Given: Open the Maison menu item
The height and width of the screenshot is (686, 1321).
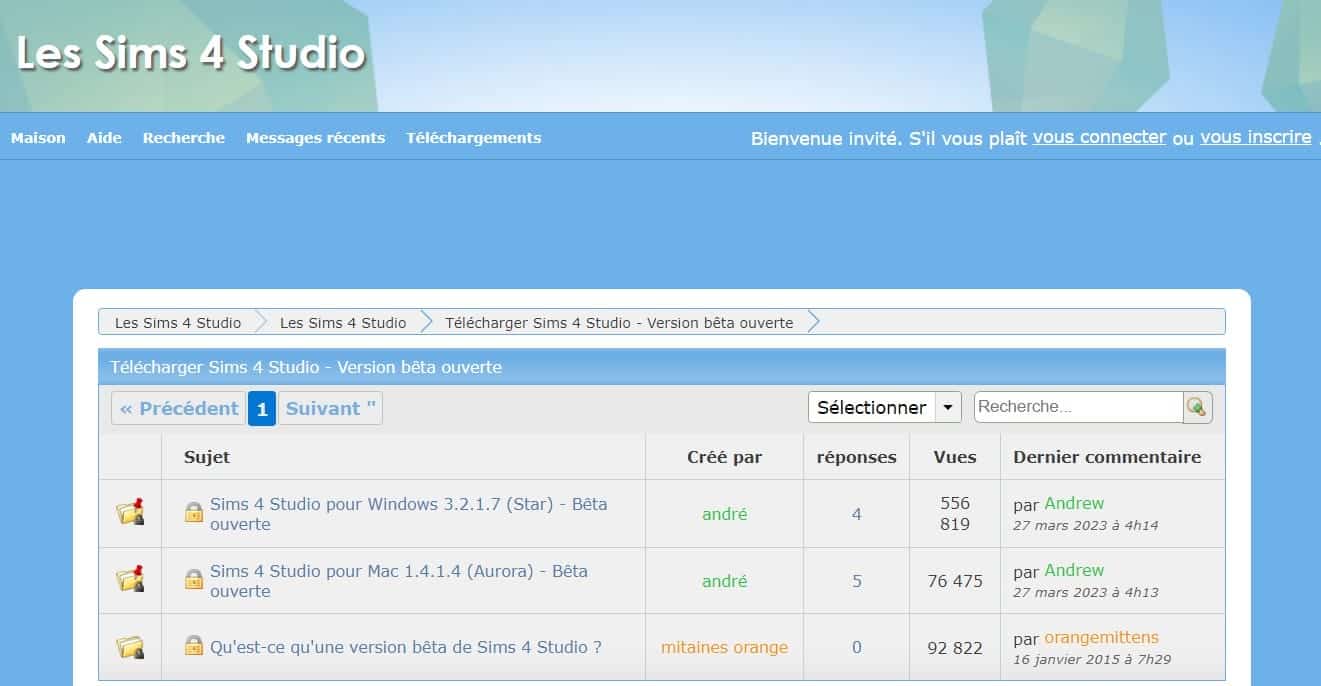Looking at the screenshot, I should (x=37, y=138).
